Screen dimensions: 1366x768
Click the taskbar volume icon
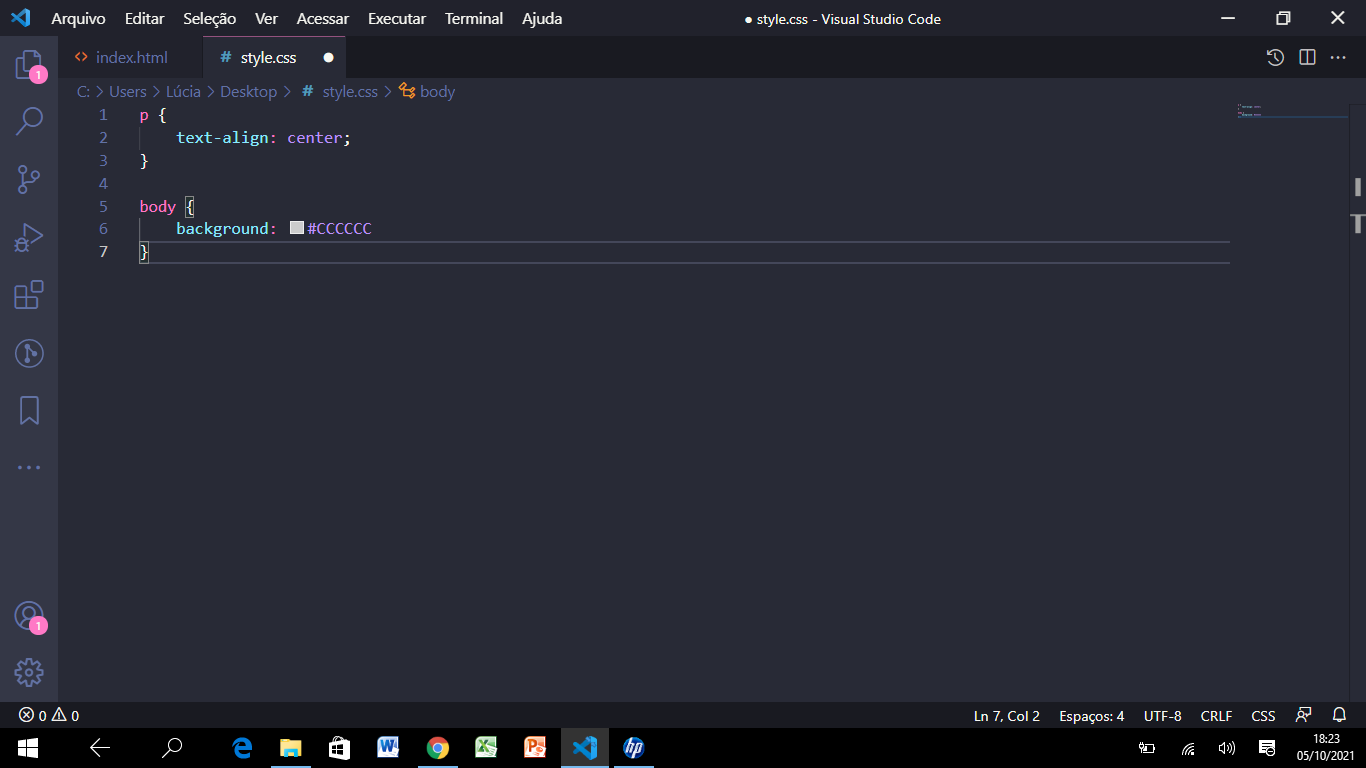coord(1226,747)
